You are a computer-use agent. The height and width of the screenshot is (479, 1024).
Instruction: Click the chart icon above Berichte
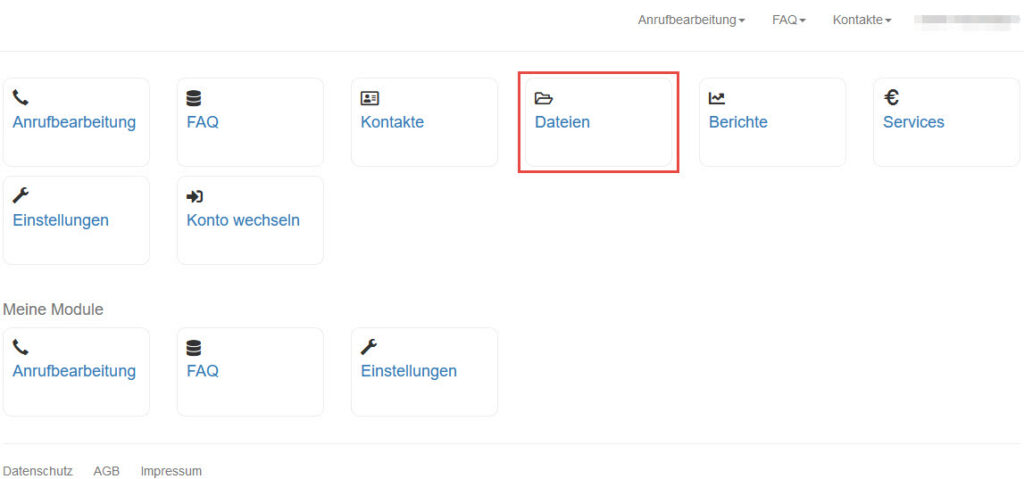tap(717, 98)
